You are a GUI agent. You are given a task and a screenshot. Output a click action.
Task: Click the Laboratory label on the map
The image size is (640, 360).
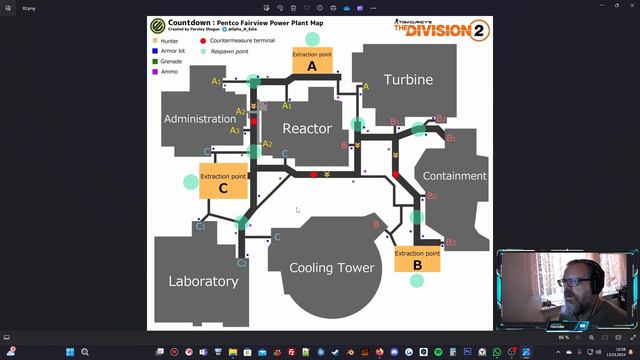(x=203, y=281)
